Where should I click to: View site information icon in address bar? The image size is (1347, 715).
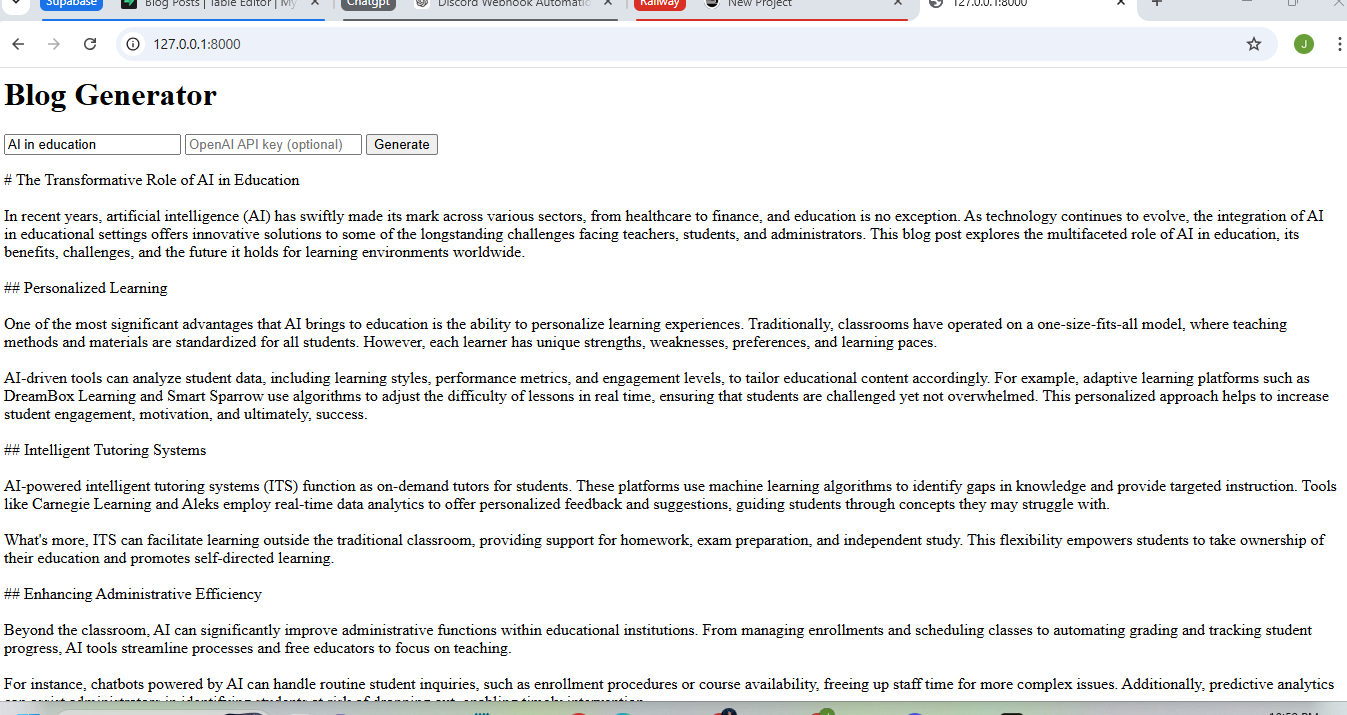[134, 44]
